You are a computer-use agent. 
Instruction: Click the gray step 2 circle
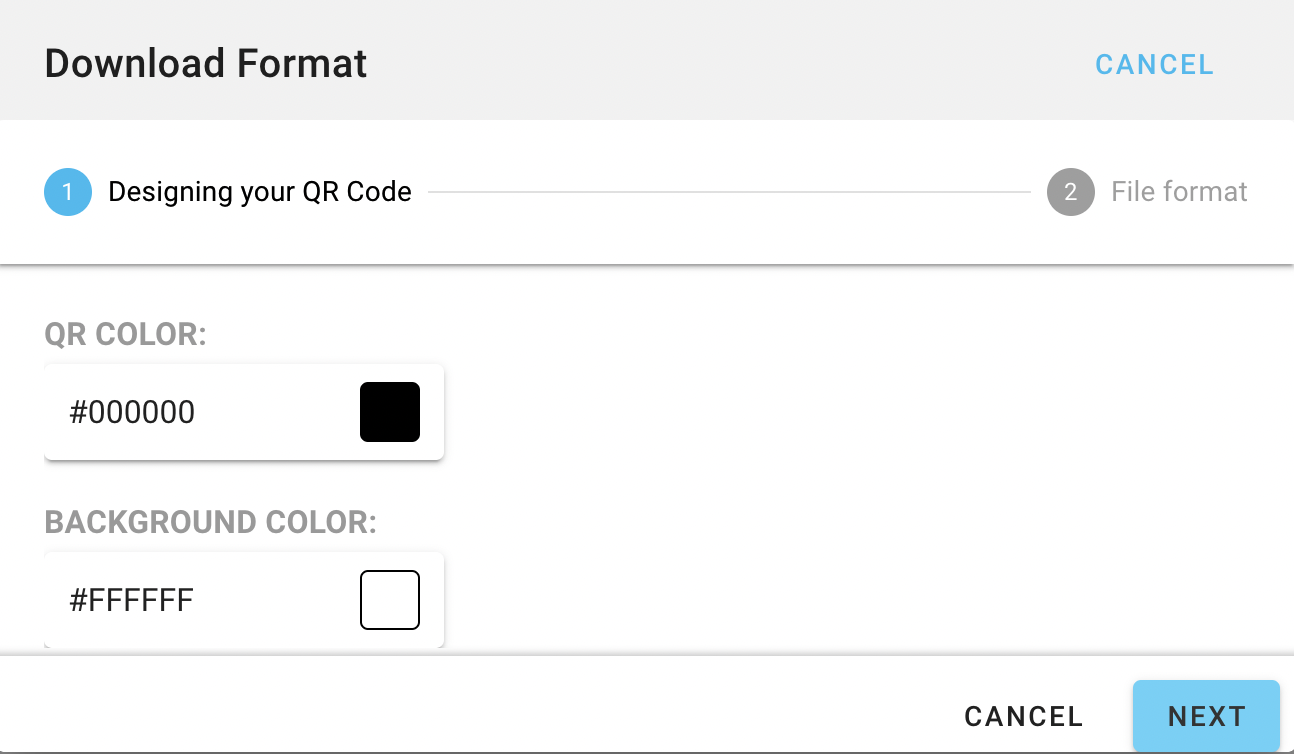point(1071,192)
